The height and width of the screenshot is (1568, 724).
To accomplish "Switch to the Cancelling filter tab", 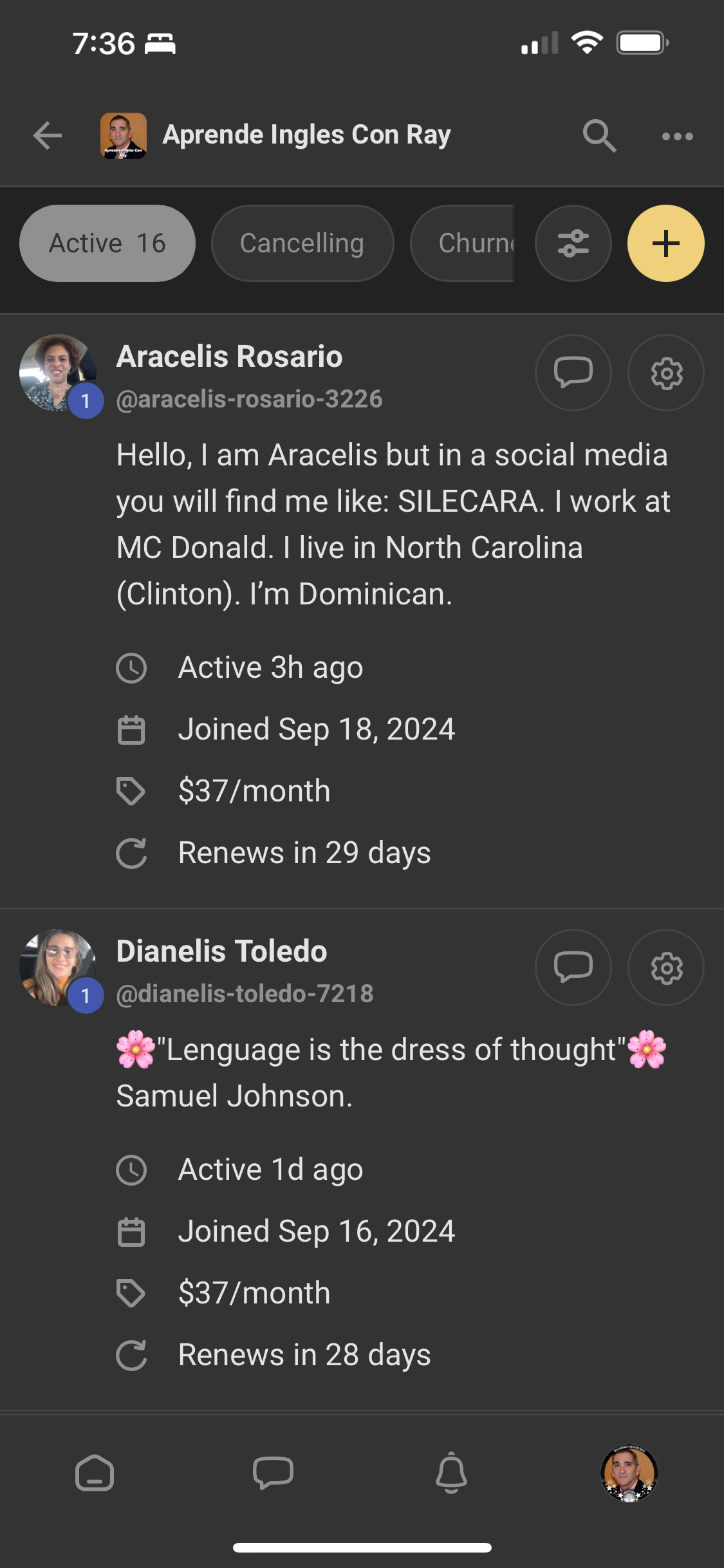I will click(302, 243).
